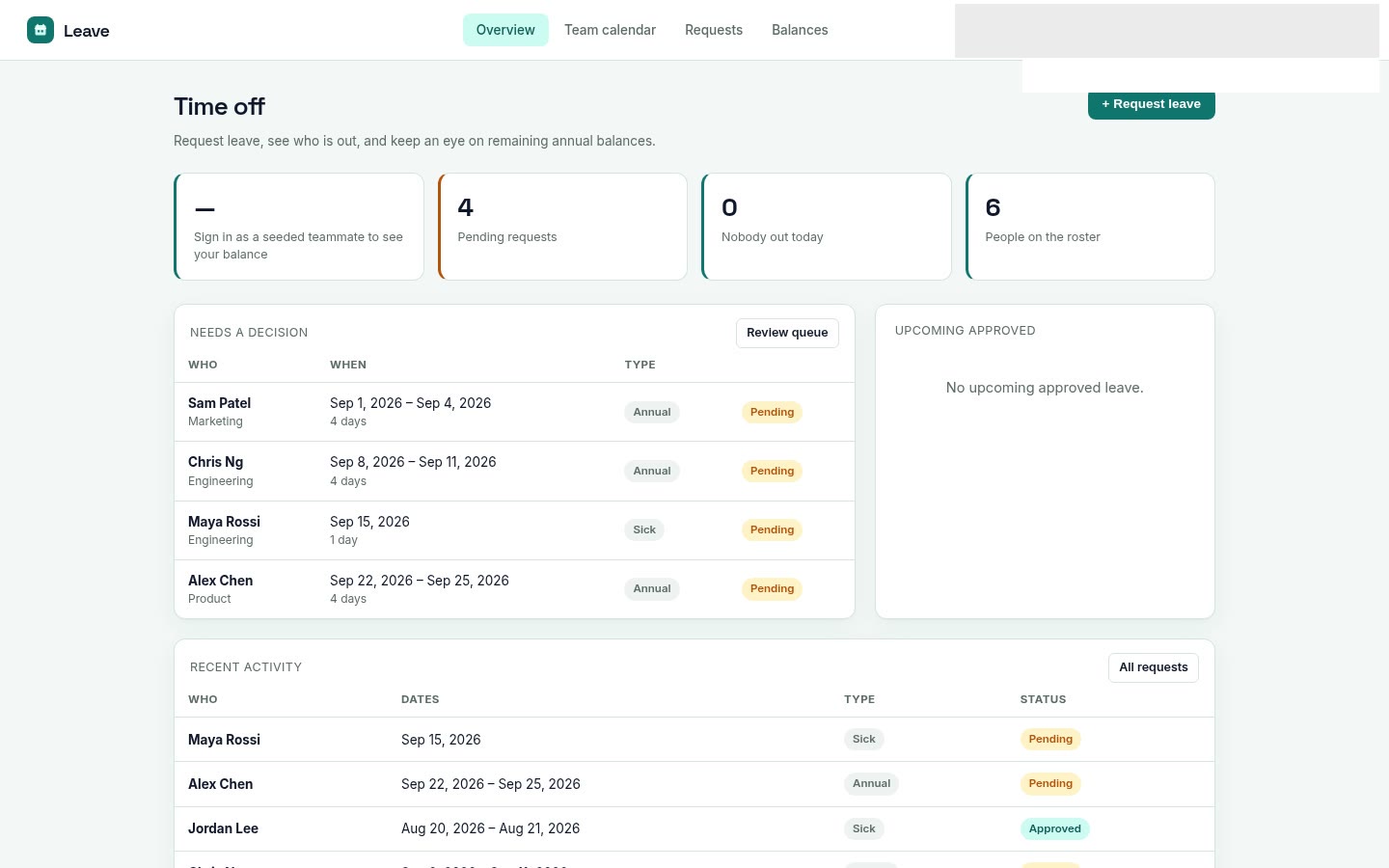Click Chris Ng in Needs a decision

coord(215,462)
